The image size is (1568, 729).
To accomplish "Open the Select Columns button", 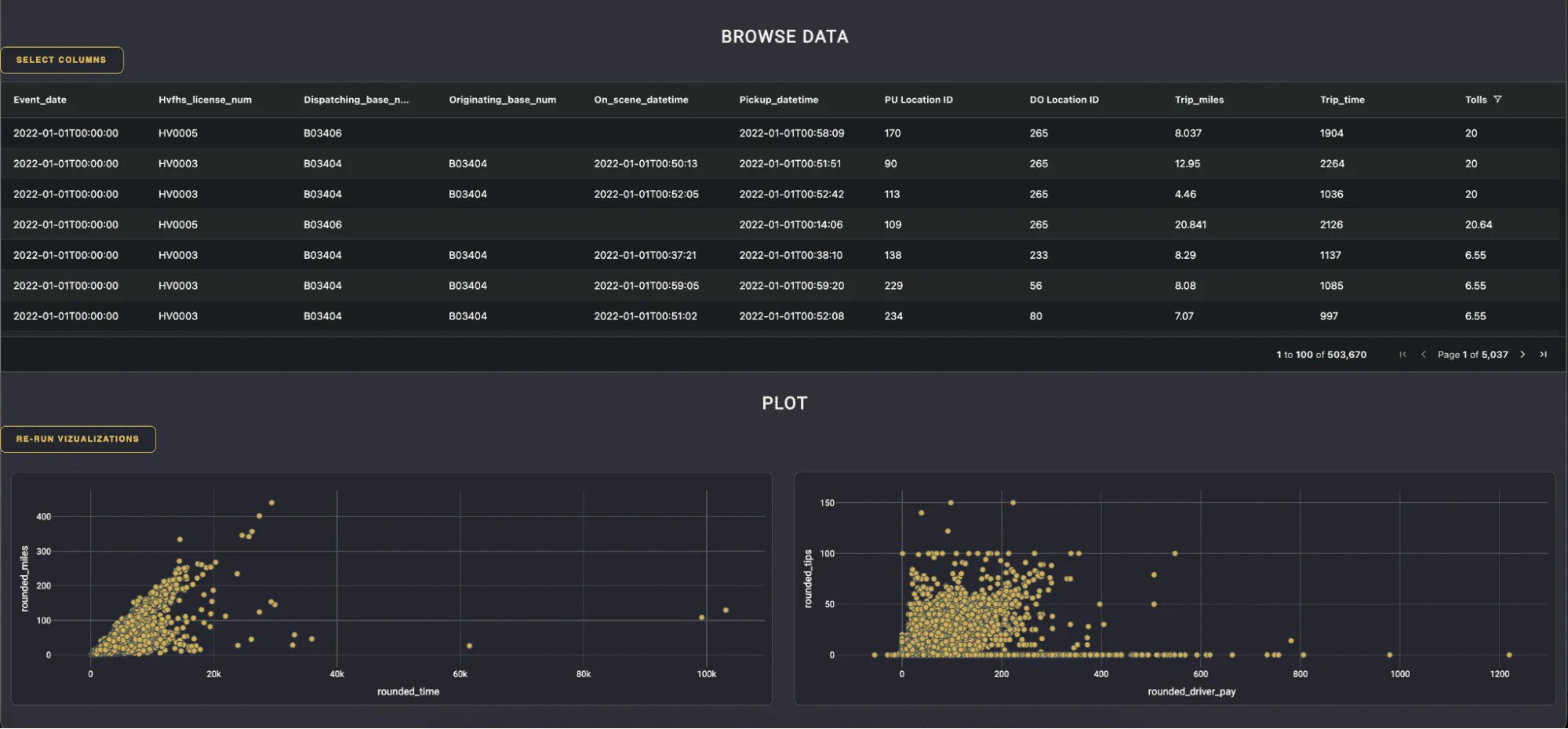I will [61, 60].
